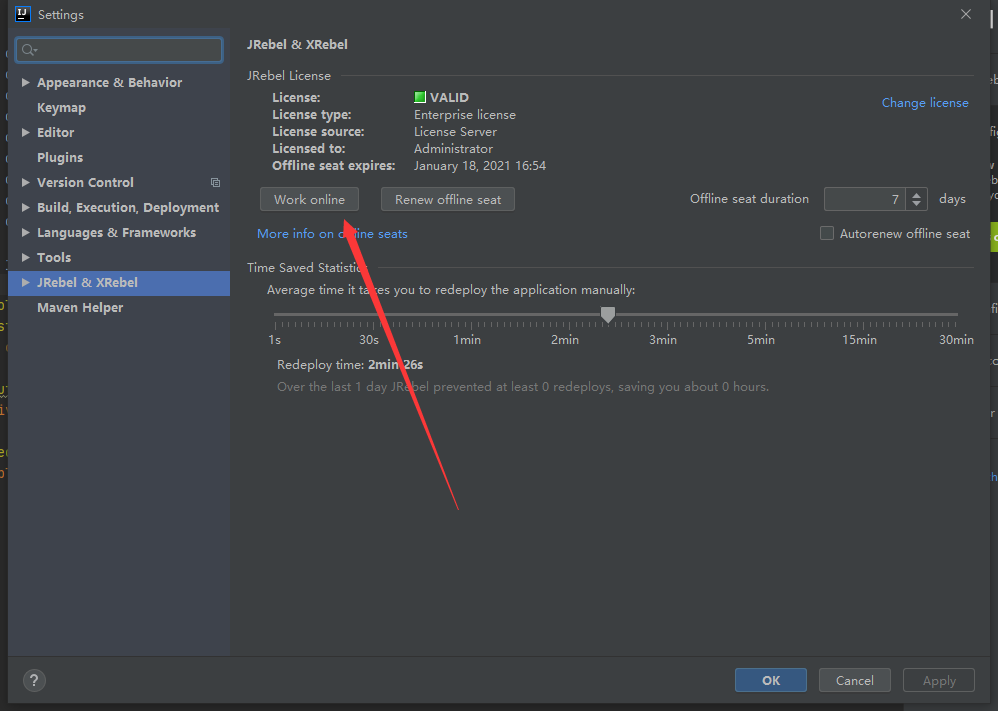Open the Keymap settings page

61,108
